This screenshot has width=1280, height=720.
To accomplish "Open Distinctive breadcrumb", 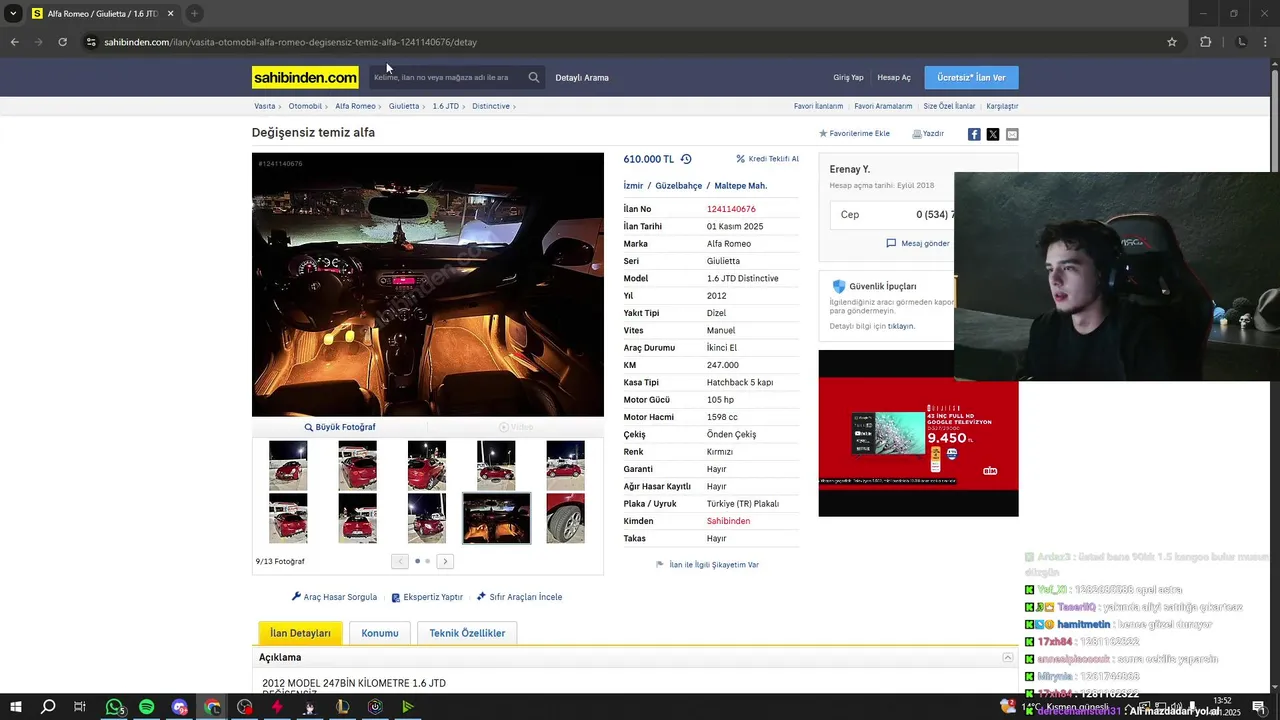I will [x=491, y=106].
